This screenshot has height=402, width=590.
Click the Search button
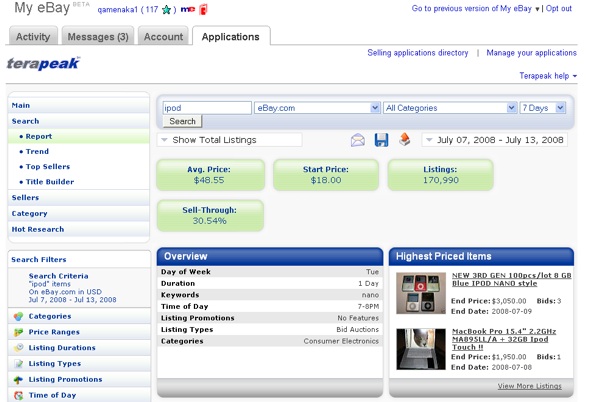(182, 121)
